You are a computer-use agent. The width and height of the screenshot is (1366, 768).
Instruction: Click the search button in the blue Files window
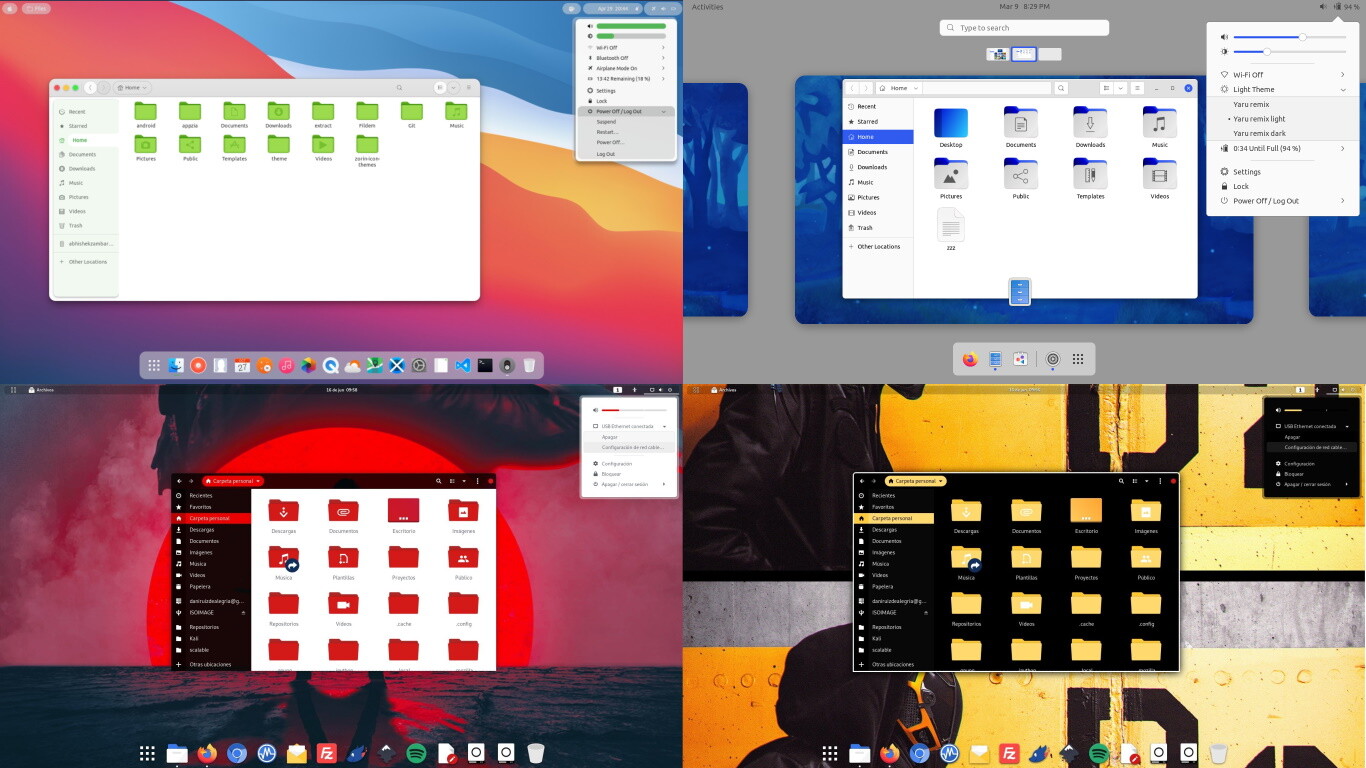tap(1062, 88)
